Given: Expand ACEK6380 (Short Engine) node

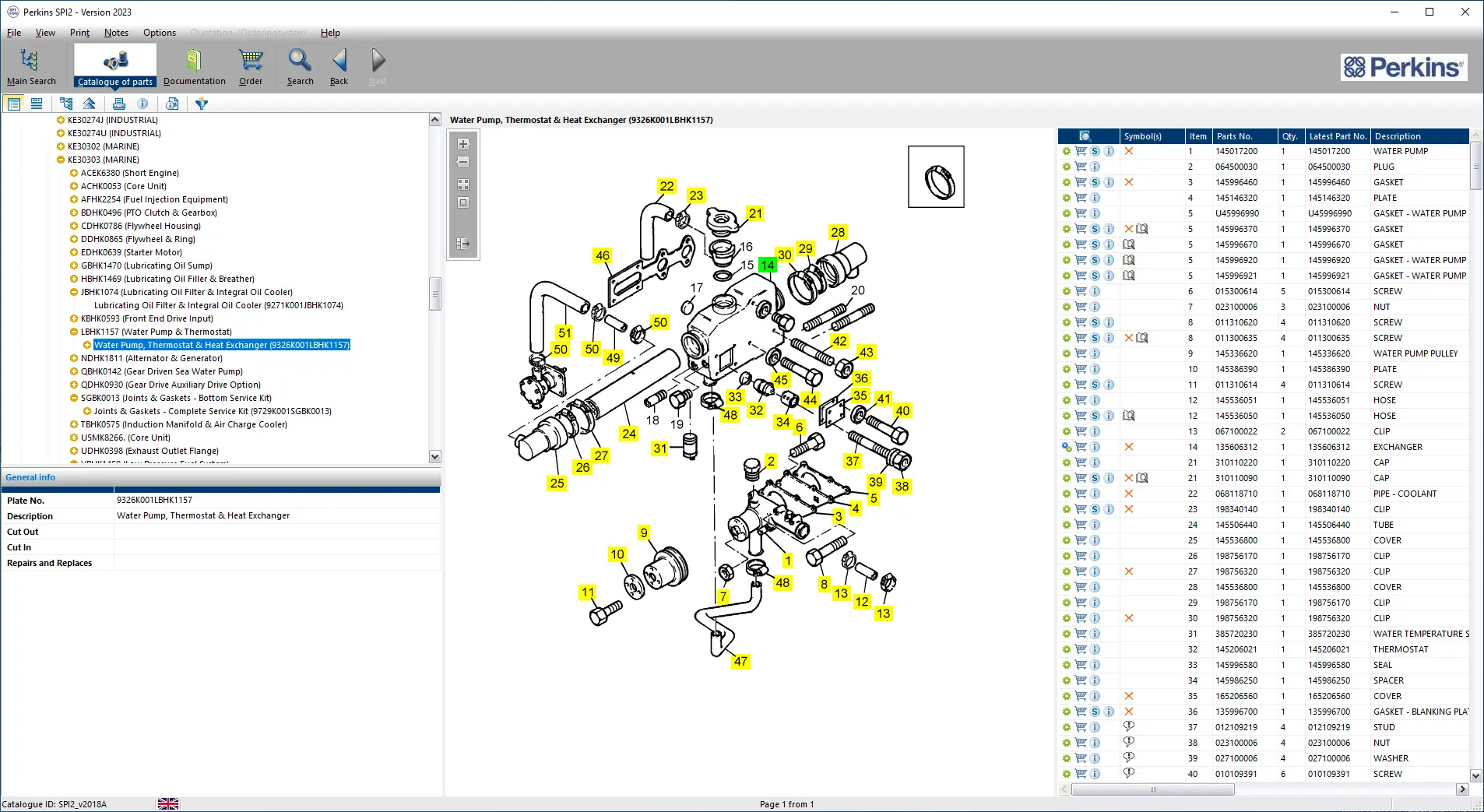Looking at the screenshot, I should (x=74, y=173).
